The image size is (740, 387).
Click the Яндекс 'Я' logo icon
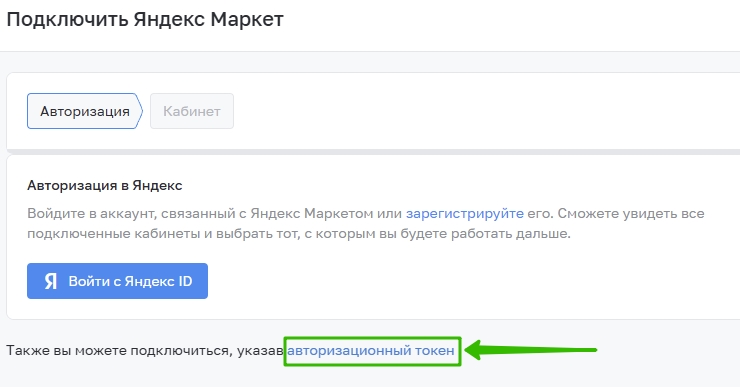point(50,281)
